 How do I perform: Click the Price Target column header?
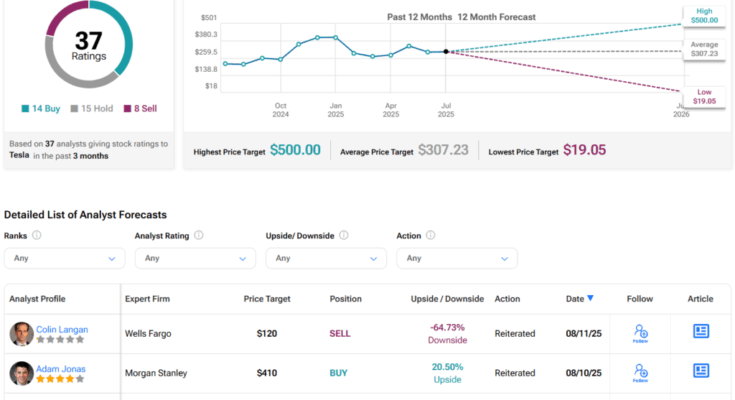tap(267, 299)
